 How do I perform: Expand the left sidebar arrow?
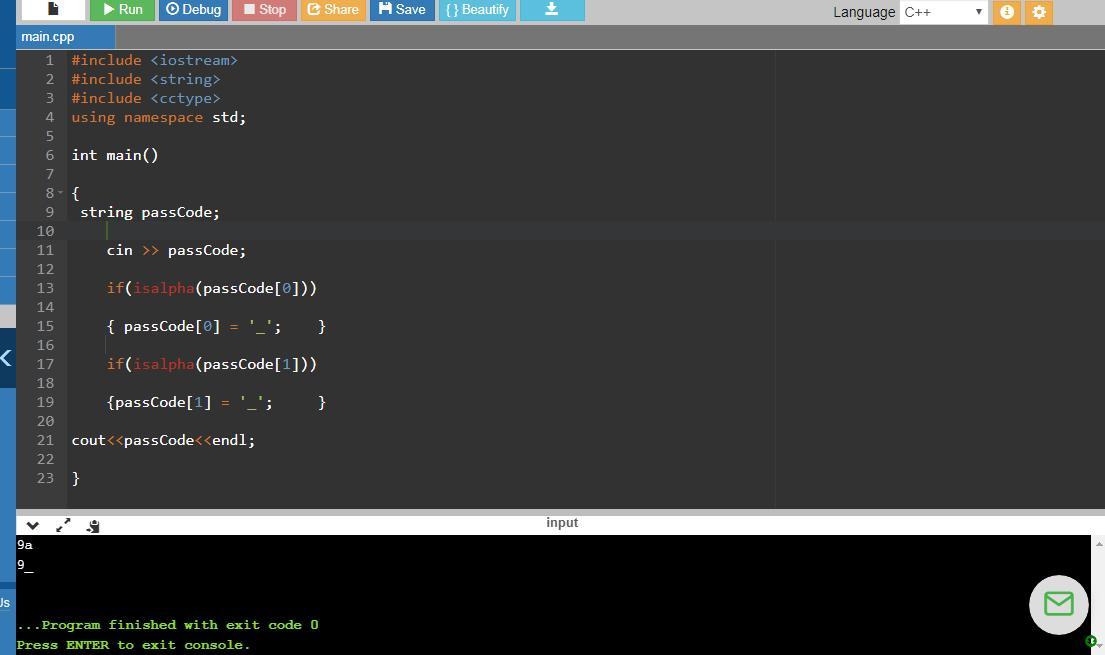point(6,357)
